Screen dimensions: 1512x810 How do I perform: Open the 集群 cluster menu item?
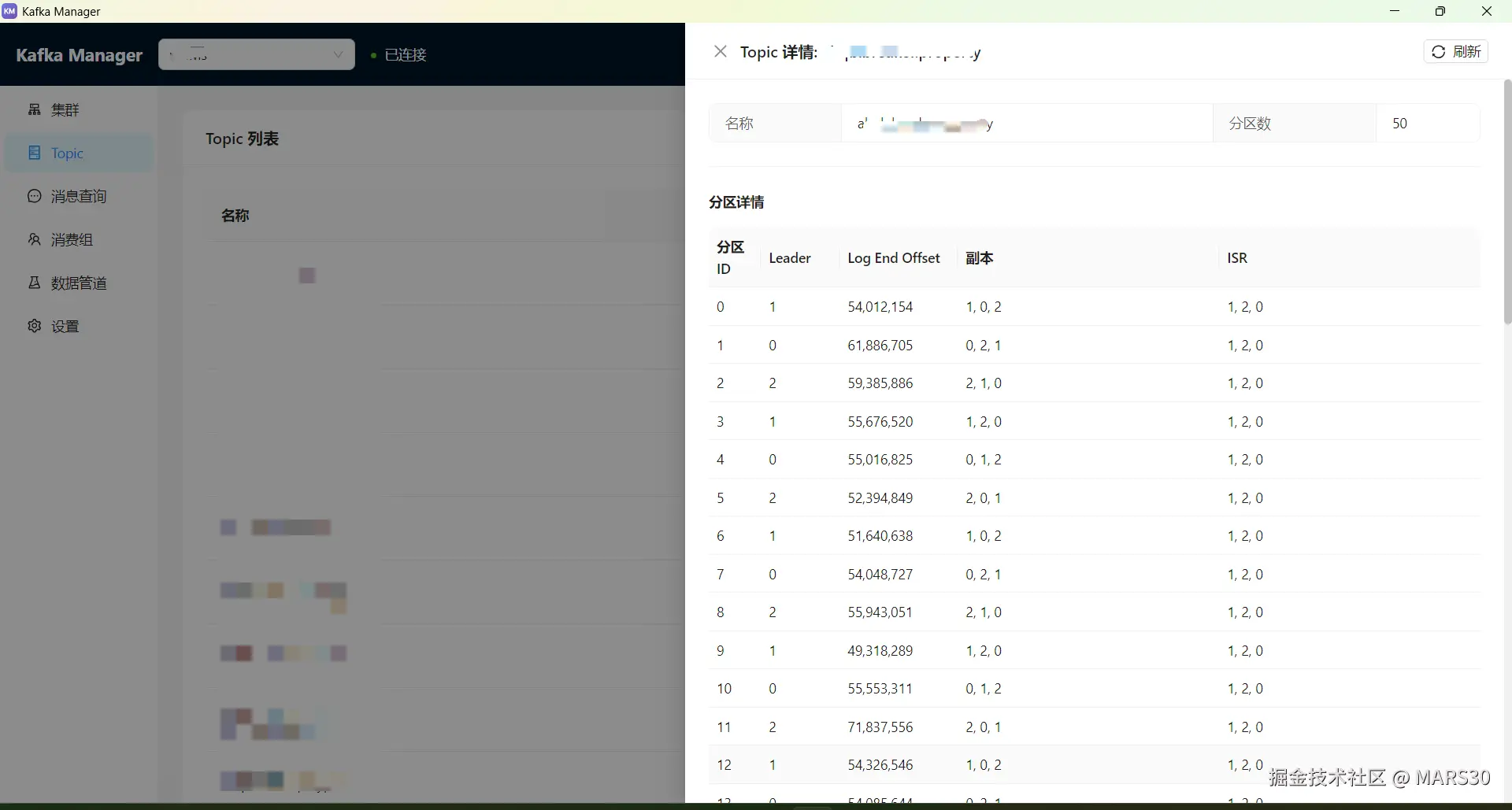79,110
